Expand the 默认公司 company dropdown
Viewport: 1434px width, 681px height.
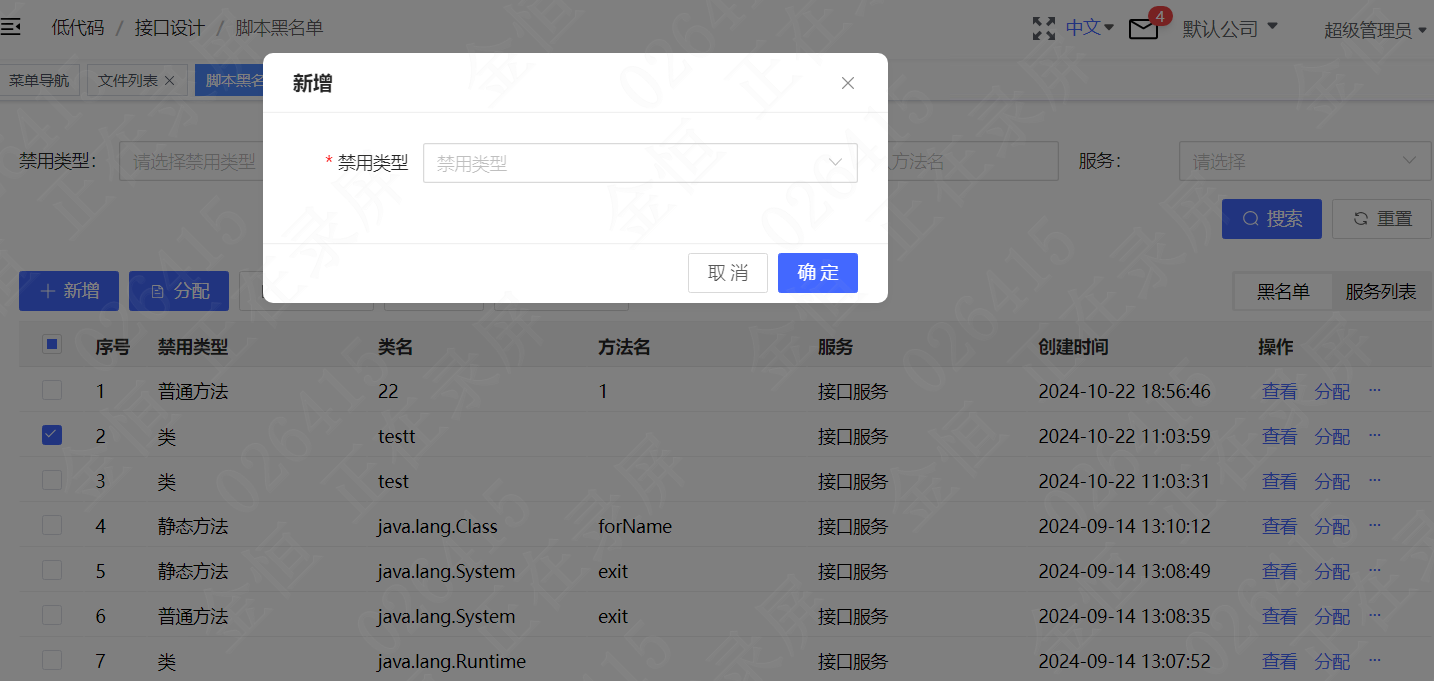[x=1230, y=28]
